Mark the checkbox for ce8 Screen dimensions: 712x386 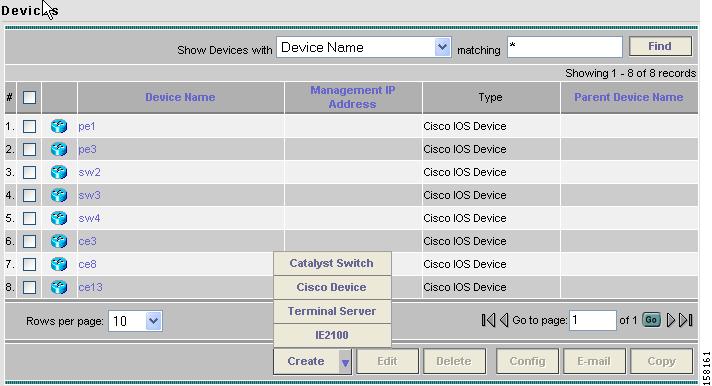pos(29,264)
